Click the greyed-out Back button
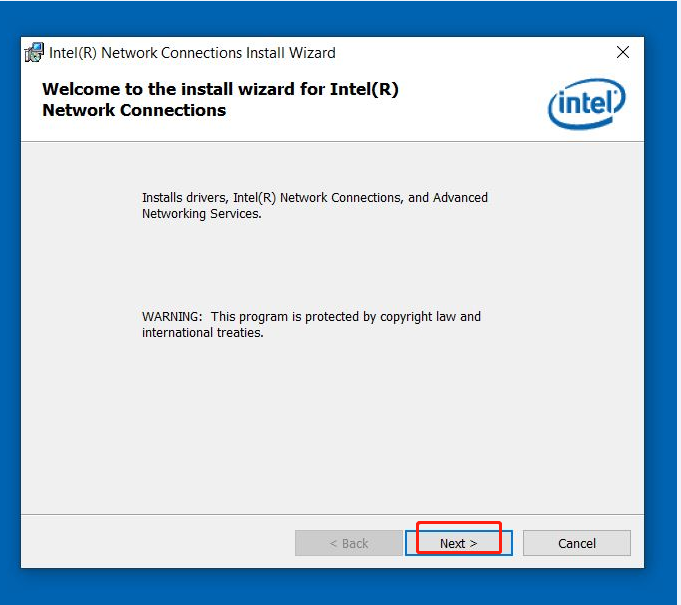Viewport: 681px width, 605px height. (x=349, y=543)
